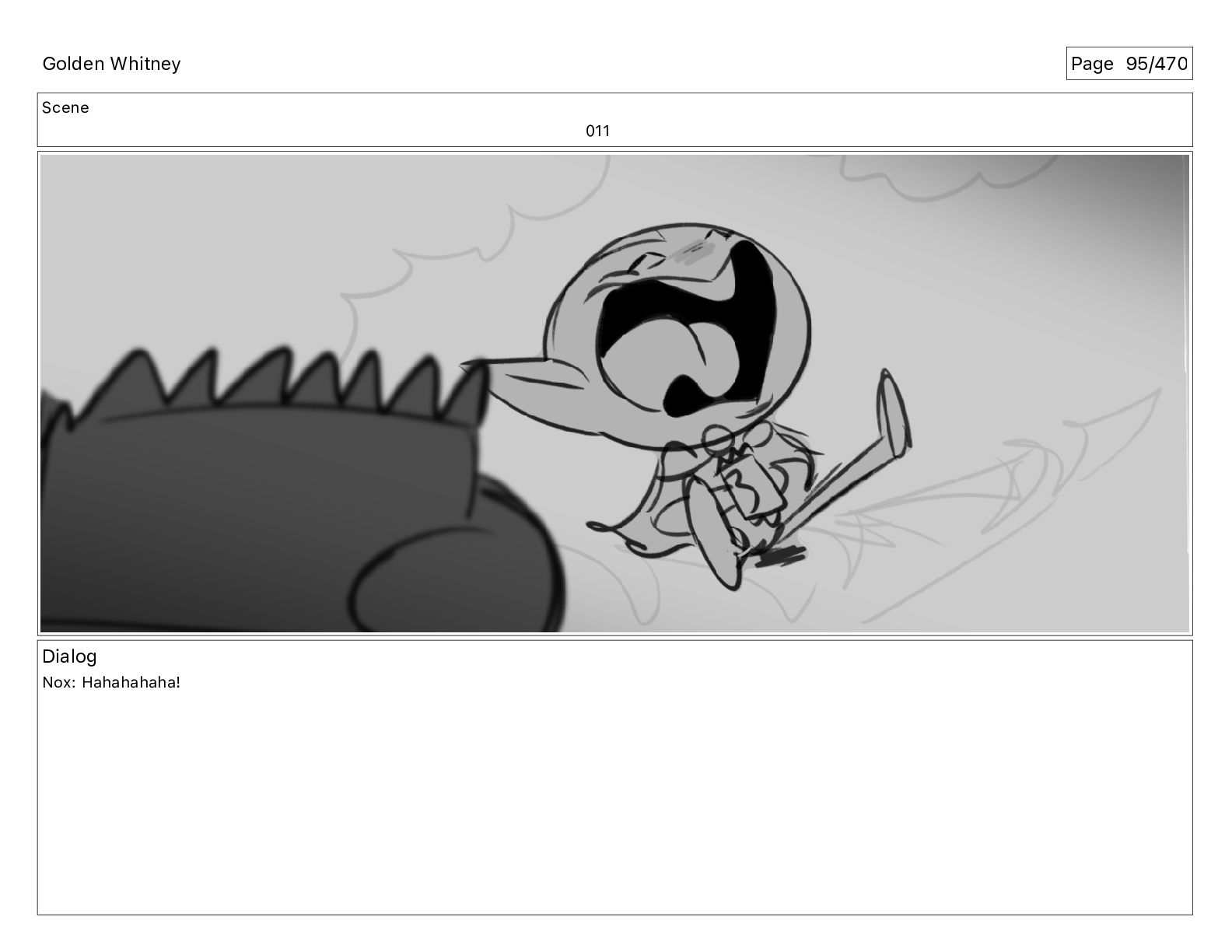Click the Dialog heading
This screenshot has width=1232, height=952.
(x=69, y=656)
